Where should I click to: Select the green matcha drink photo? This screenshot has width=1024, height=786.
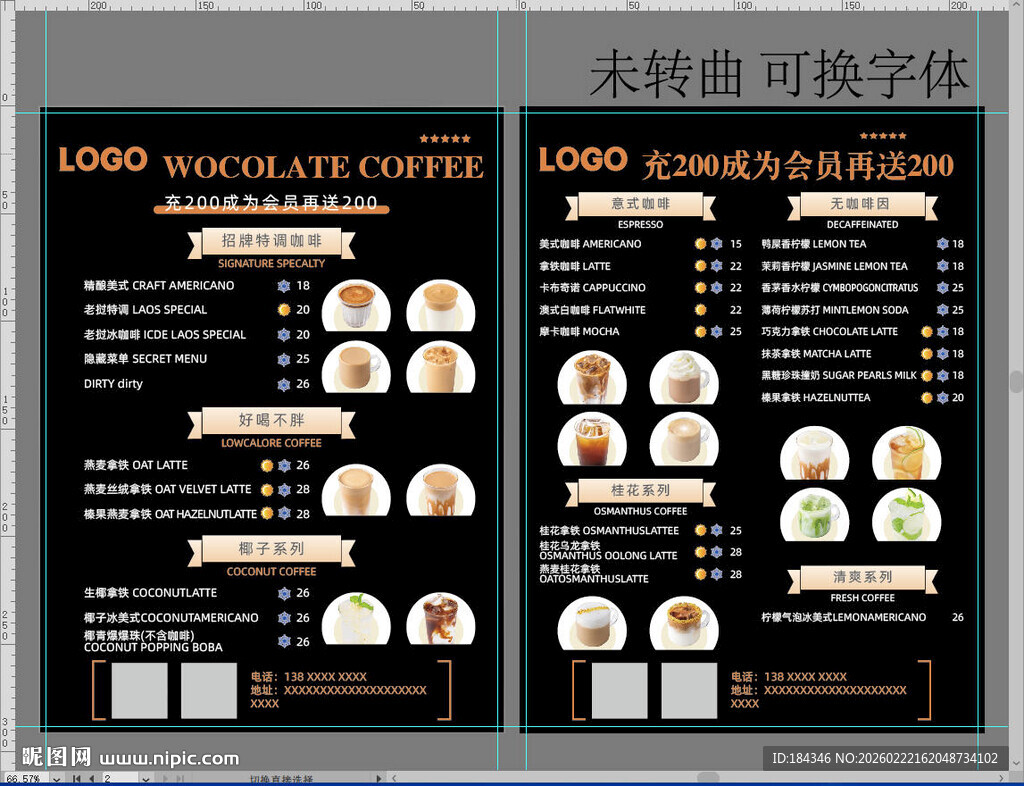[x=815, y=514]
